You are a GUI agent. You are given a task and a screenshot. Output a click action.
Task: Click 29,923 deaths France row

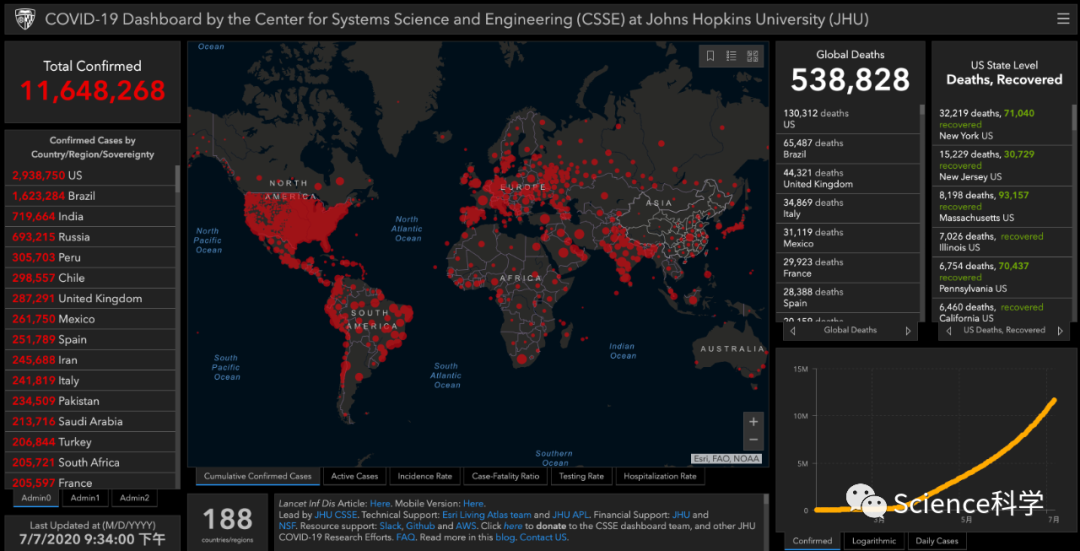pyautogui.click(x=849, y=267)
